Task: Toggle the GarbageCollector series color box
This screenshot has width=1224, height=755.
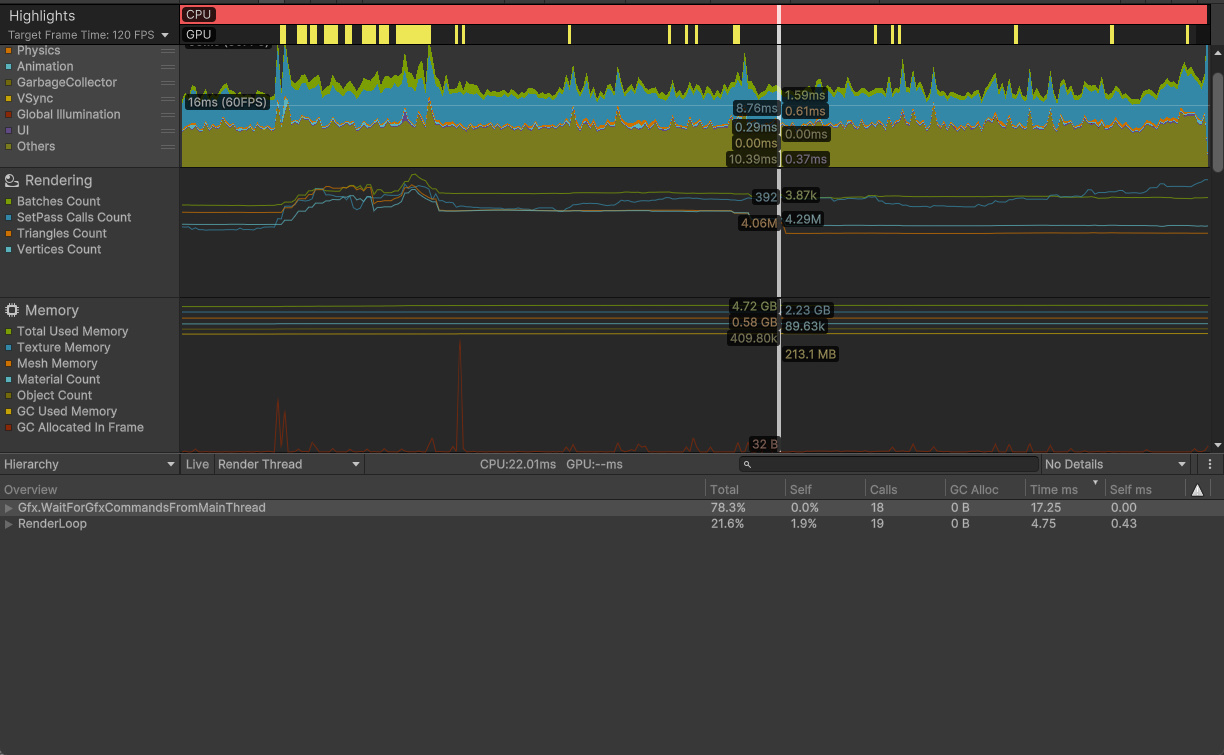Action: pyautogui.click(x=9, y=82)
